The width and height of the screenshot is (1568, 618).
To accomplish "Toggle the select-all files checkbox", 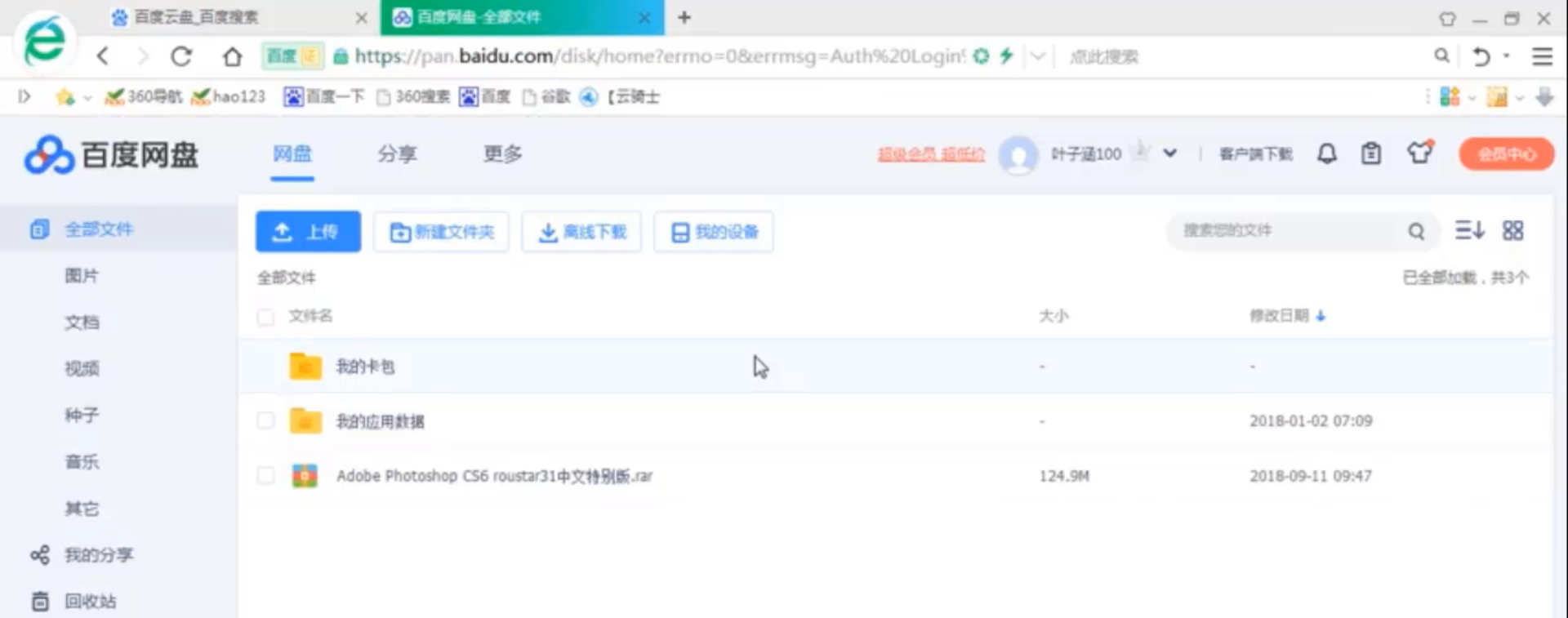I will 265,317.
